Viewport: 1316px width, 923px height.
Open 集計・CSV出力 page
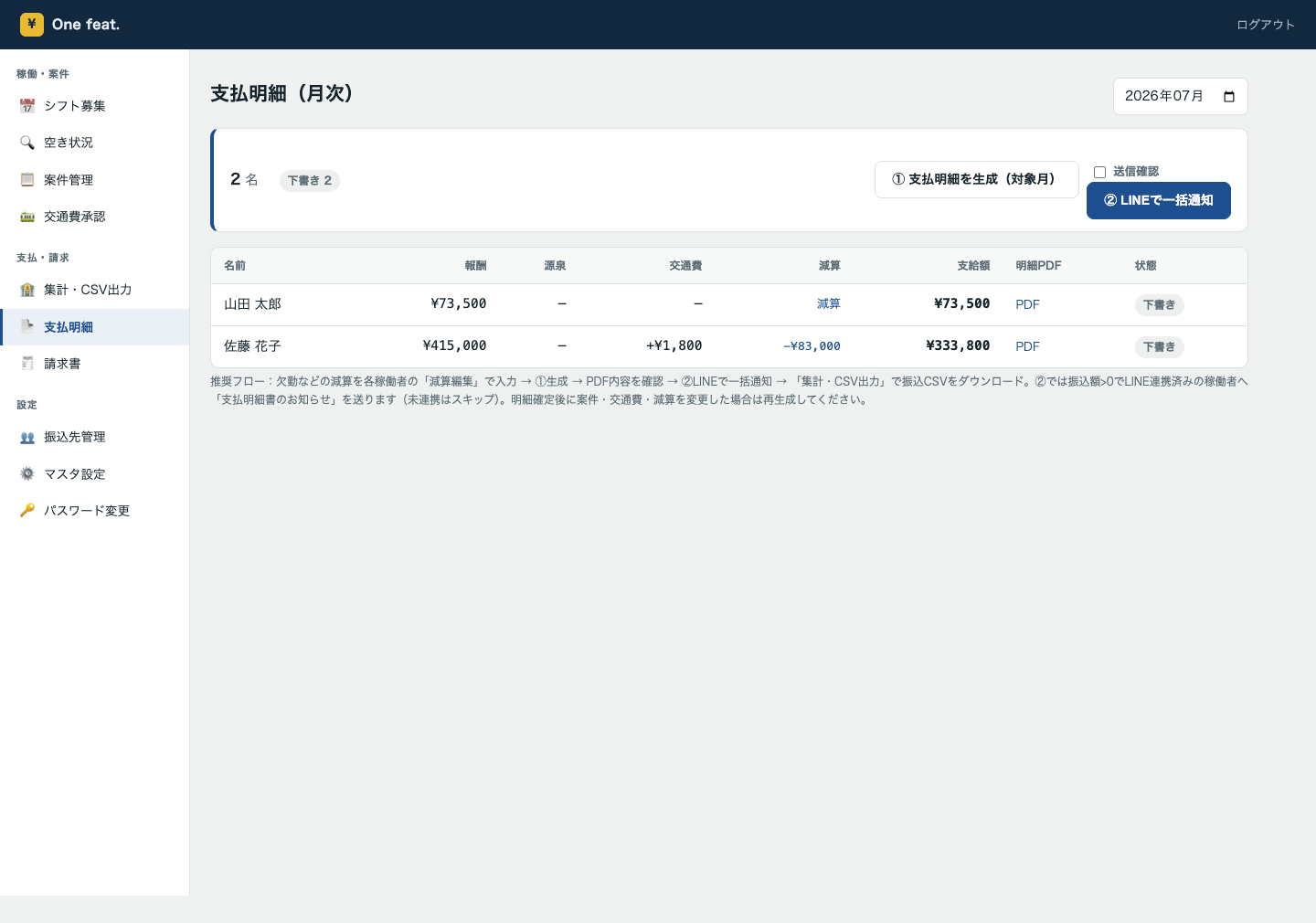95,290
